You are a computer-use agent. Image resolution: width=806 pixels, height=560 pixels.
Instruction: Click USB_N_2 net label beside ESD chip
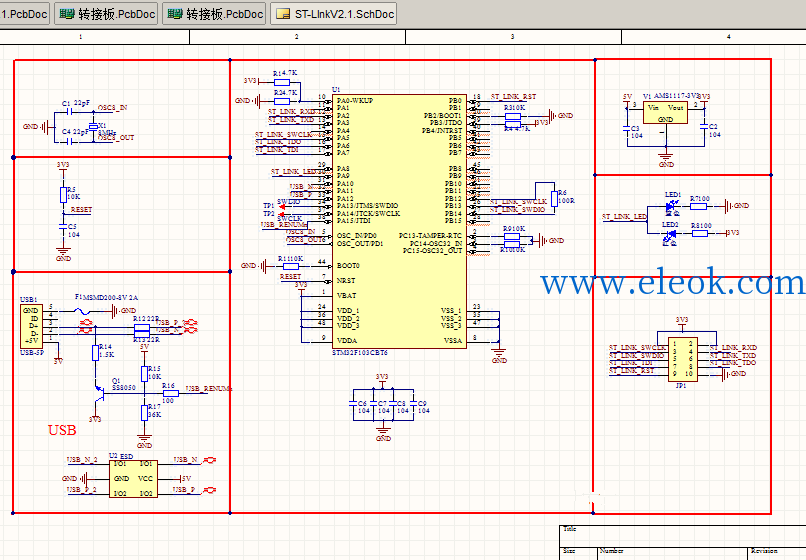[x=82, y=460]
